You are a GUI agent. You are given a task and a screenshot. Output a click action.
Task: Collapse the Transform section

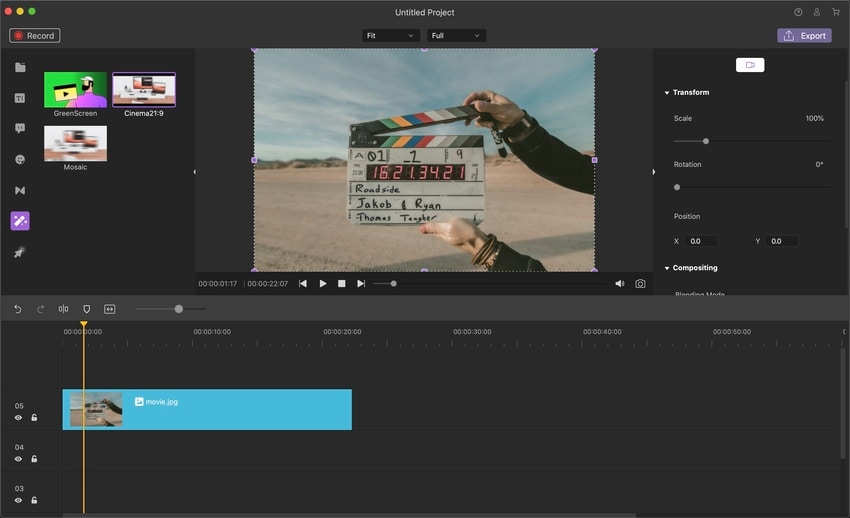[667, 93]
